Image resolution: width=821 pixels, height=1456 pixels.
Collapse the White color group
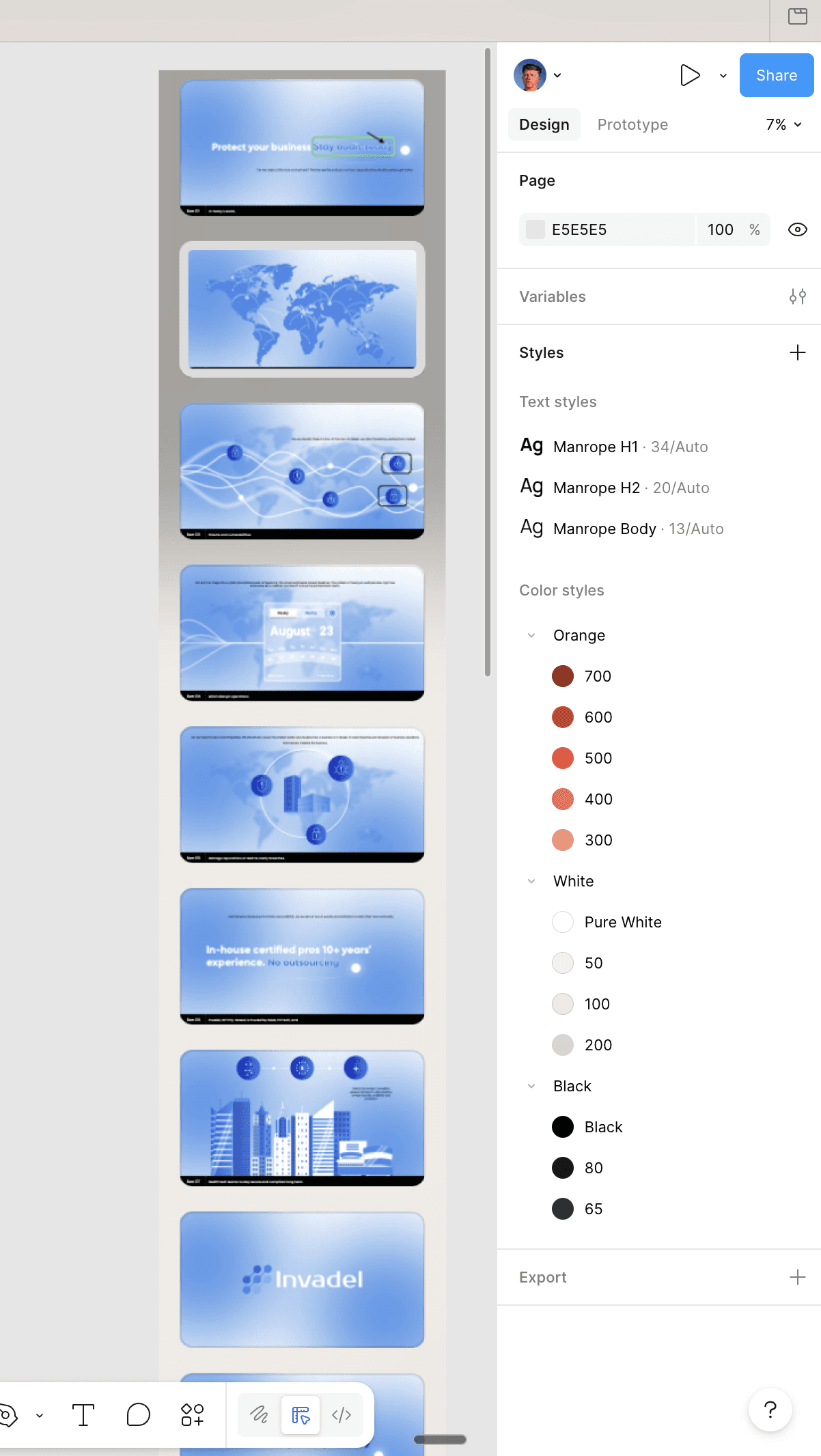(x=531, y=881)
